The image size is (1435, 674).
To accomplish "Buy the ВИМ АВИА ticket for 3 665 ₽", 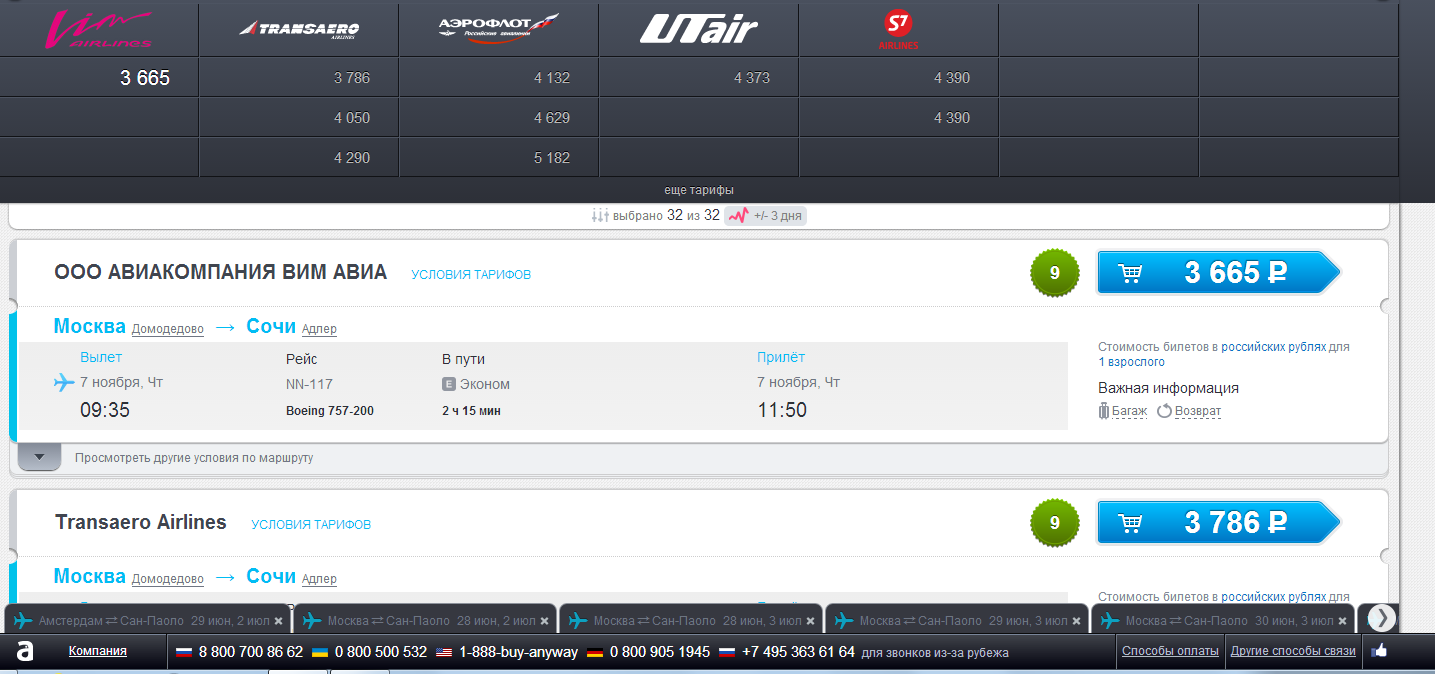I will 1218,272.
